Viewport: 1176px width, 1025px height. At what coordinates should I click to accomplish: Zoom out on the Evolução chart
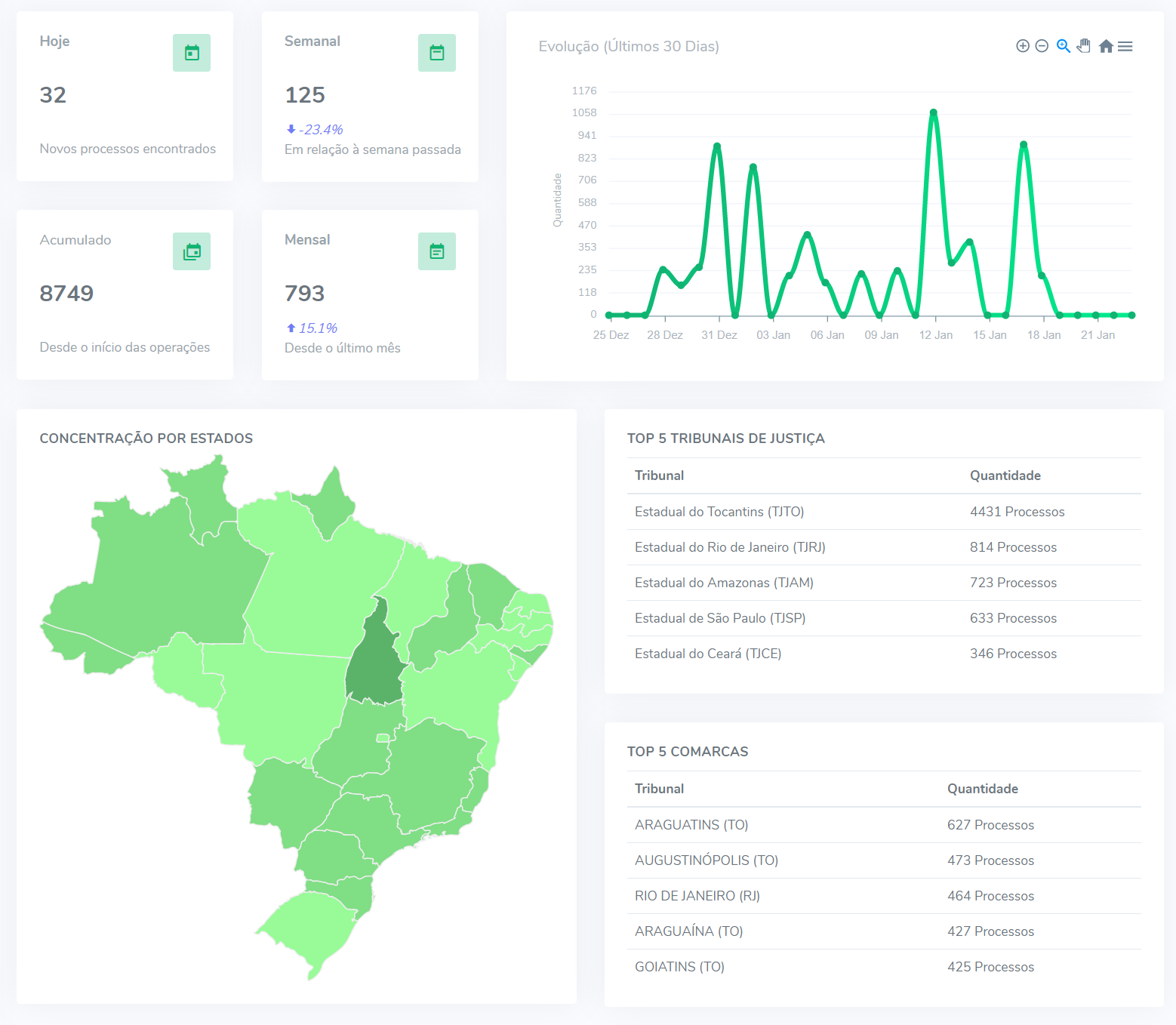click(1042, 45)
